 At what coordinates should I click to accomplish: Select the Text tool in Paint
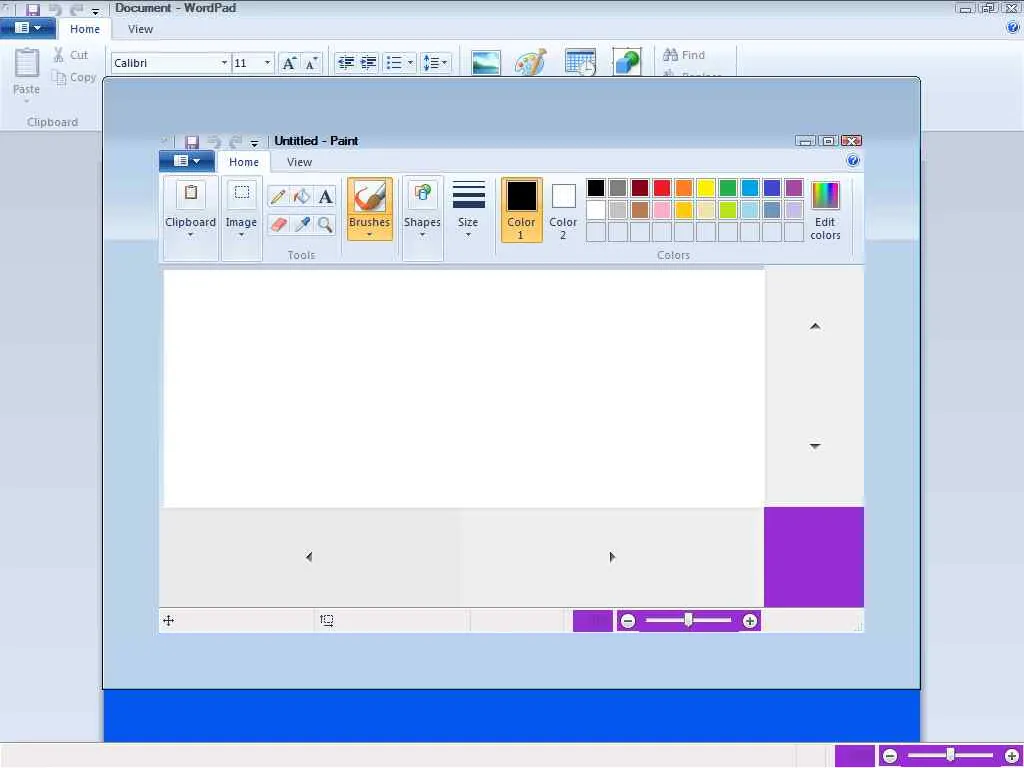[x=325, y=197]
